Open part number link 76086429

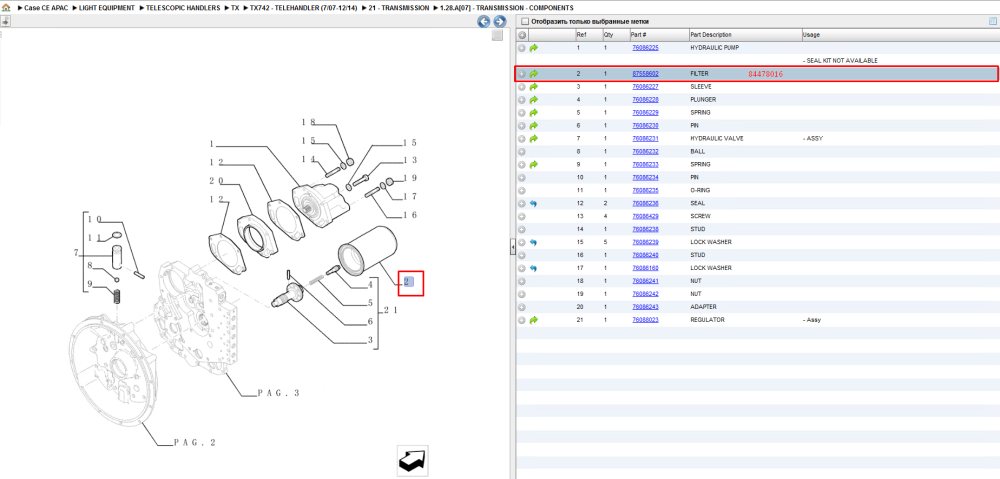[645, 216]
